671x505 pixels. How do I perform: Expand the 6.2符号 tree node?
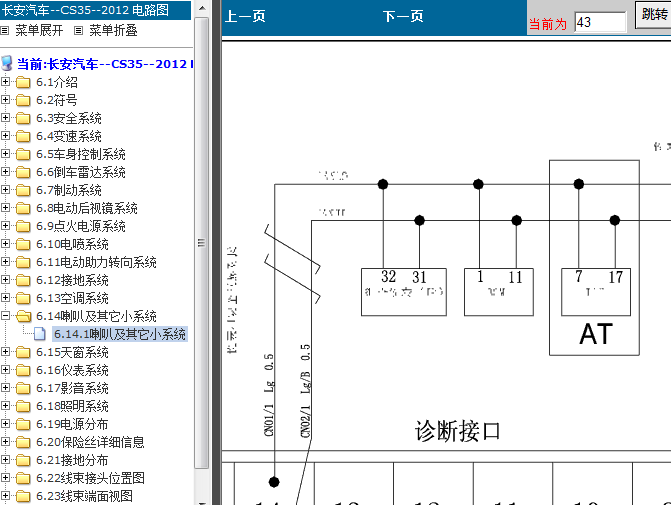(x=5, y=100)
